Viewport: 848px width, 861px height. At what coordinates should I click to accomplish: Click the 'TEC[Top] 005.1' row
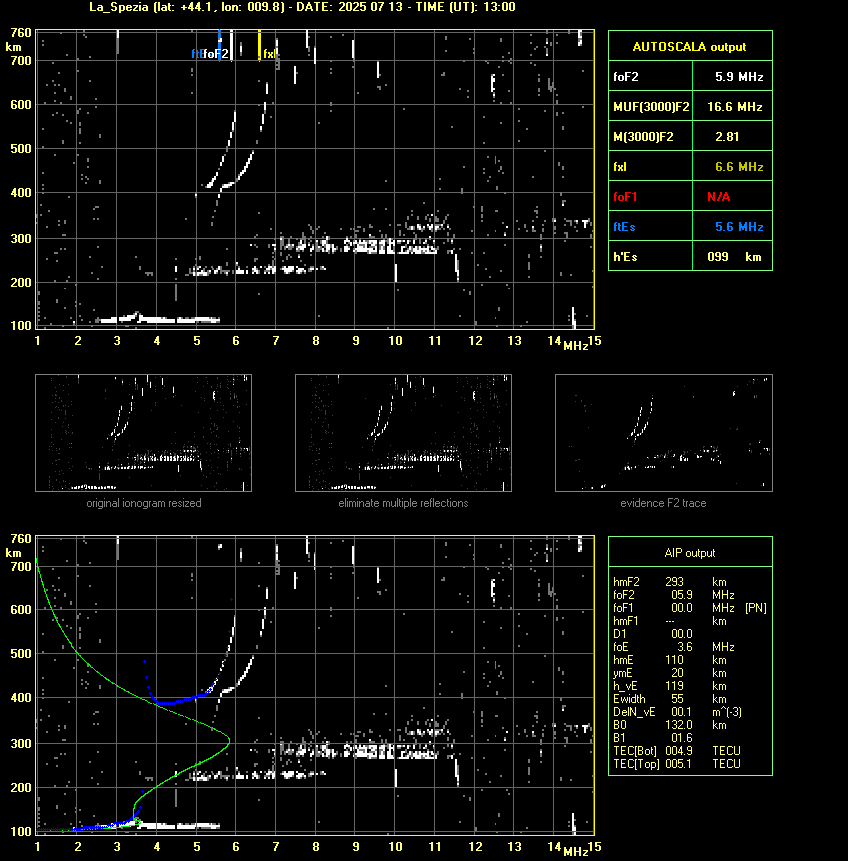(x=677, y=764)
